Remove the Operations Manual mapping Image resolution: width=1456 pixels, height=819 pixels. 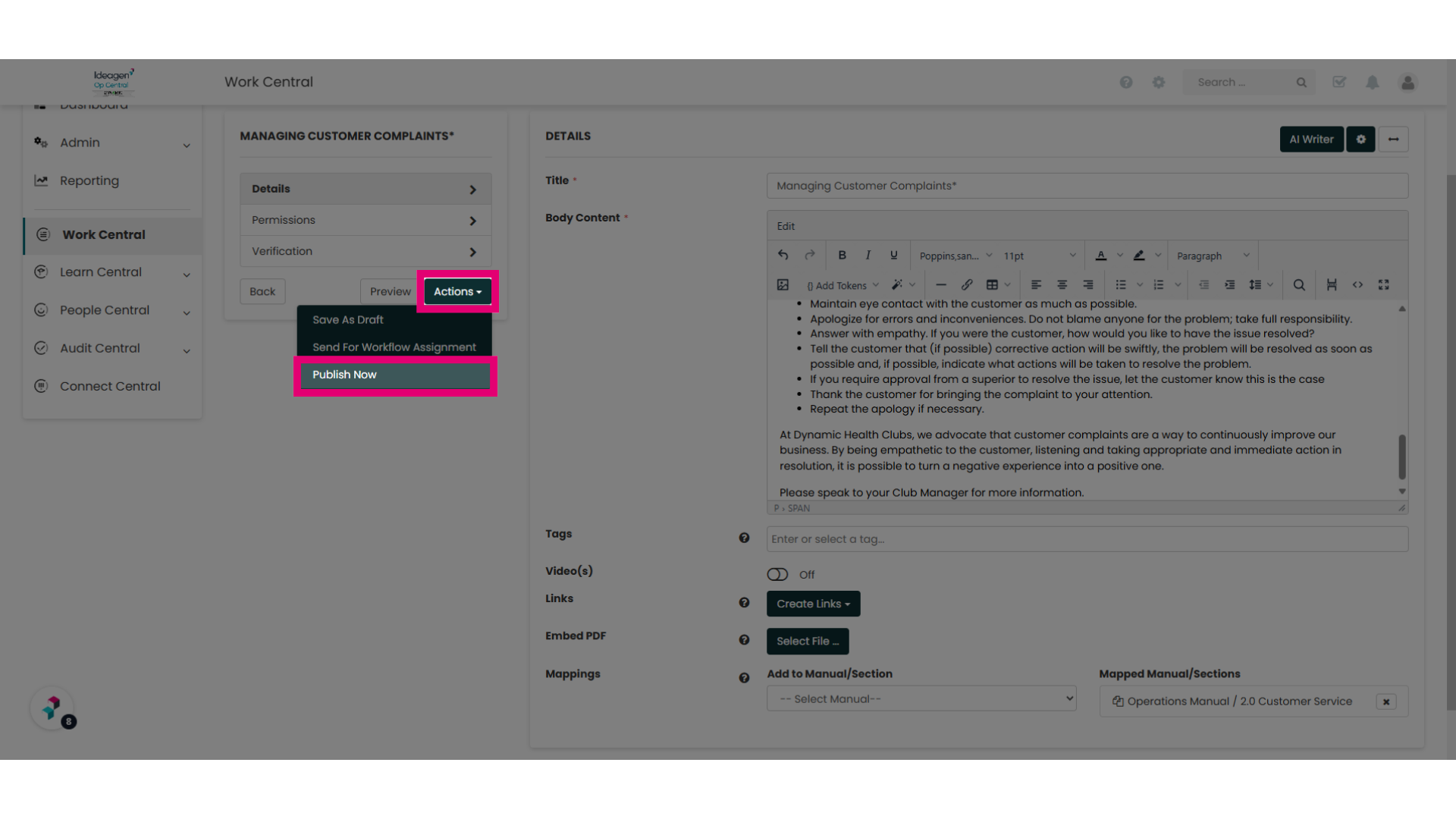1386,701
